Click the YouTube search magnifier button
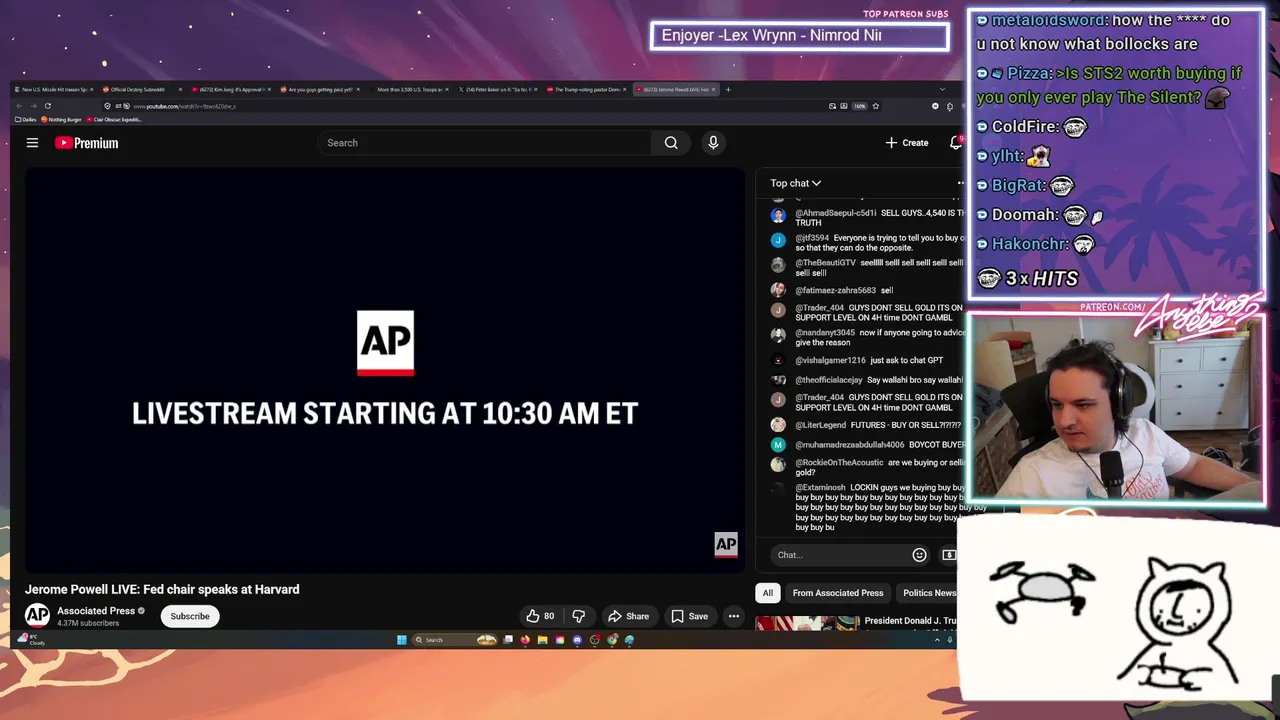 [x=671, y=143]
